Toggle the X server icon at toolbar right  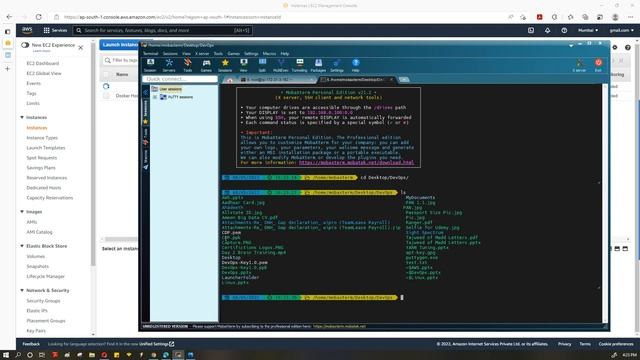[x=579, y=65]
